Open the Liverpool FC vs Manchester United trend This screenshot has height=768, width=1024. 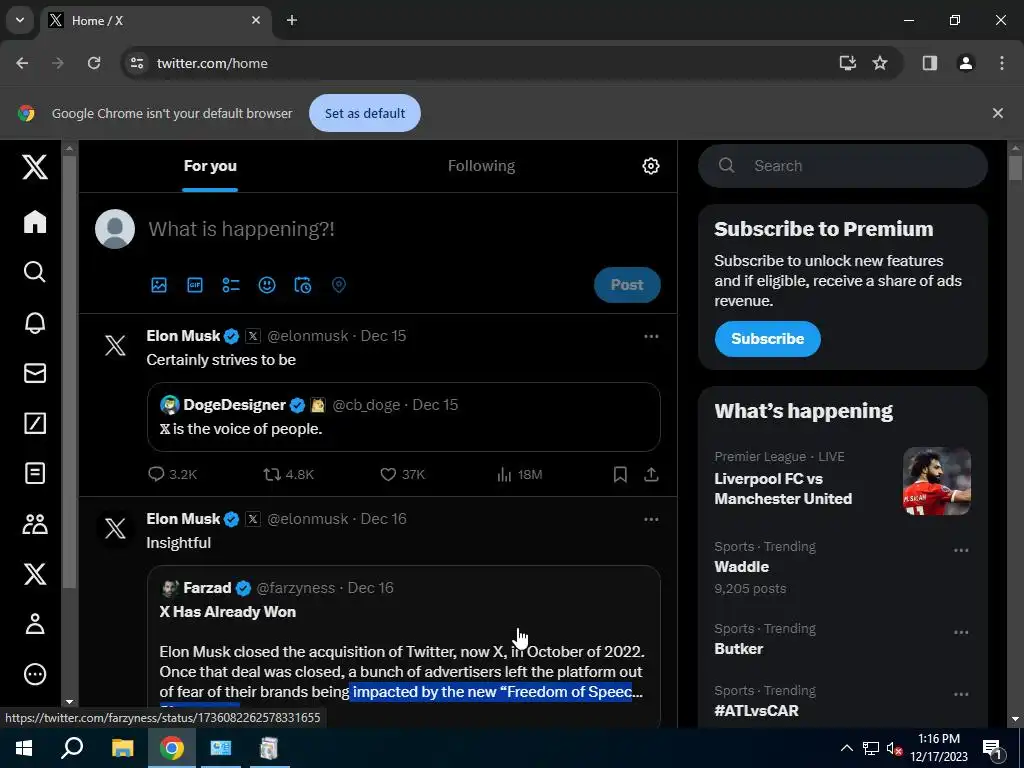pos(842,482)
